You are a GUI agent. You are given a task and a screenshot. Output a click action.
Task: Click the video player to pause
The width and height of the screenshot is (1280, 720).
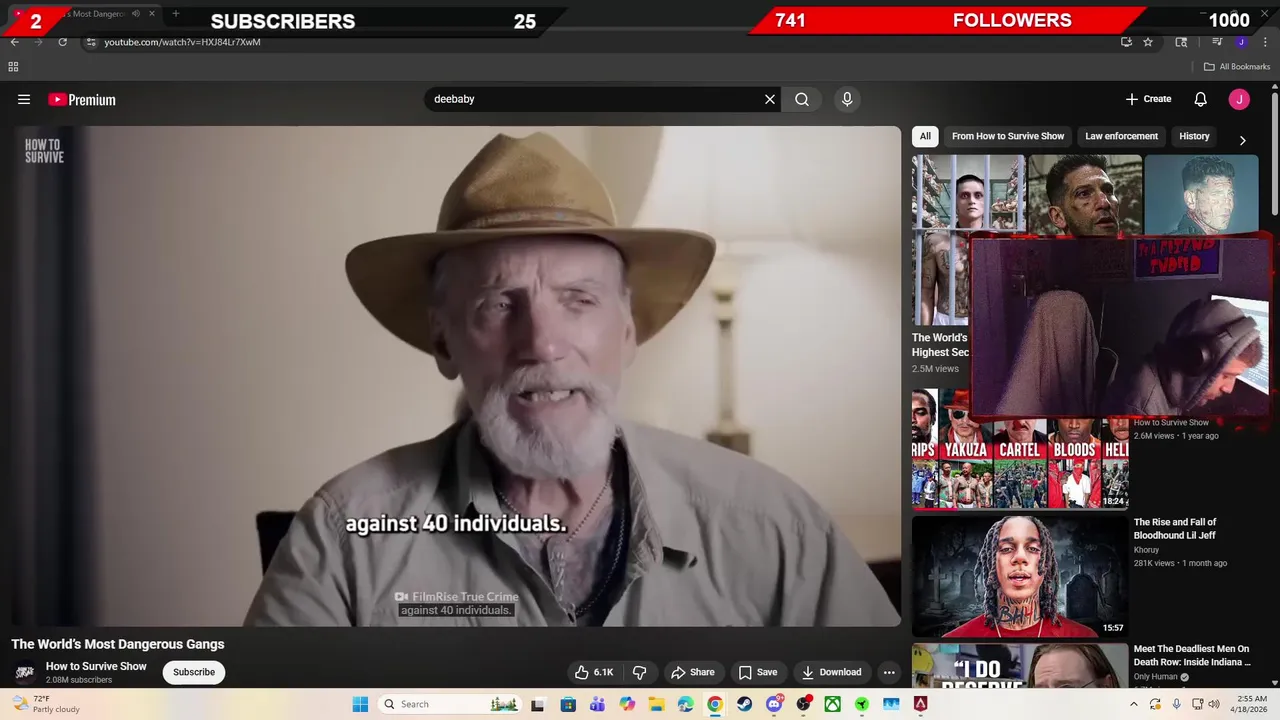coord(456,376)
